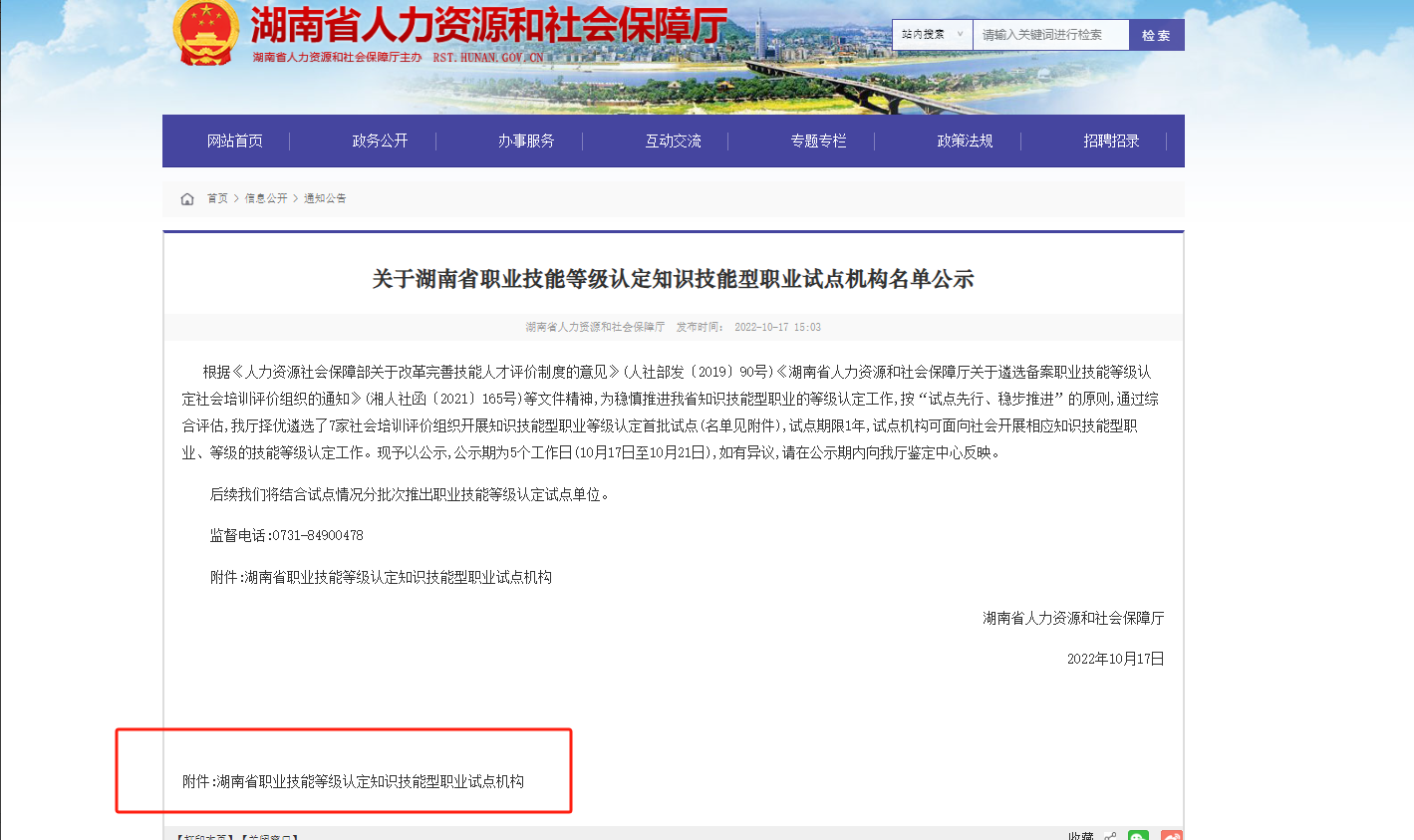Open the 网站首页 nav item

[235, 140]
